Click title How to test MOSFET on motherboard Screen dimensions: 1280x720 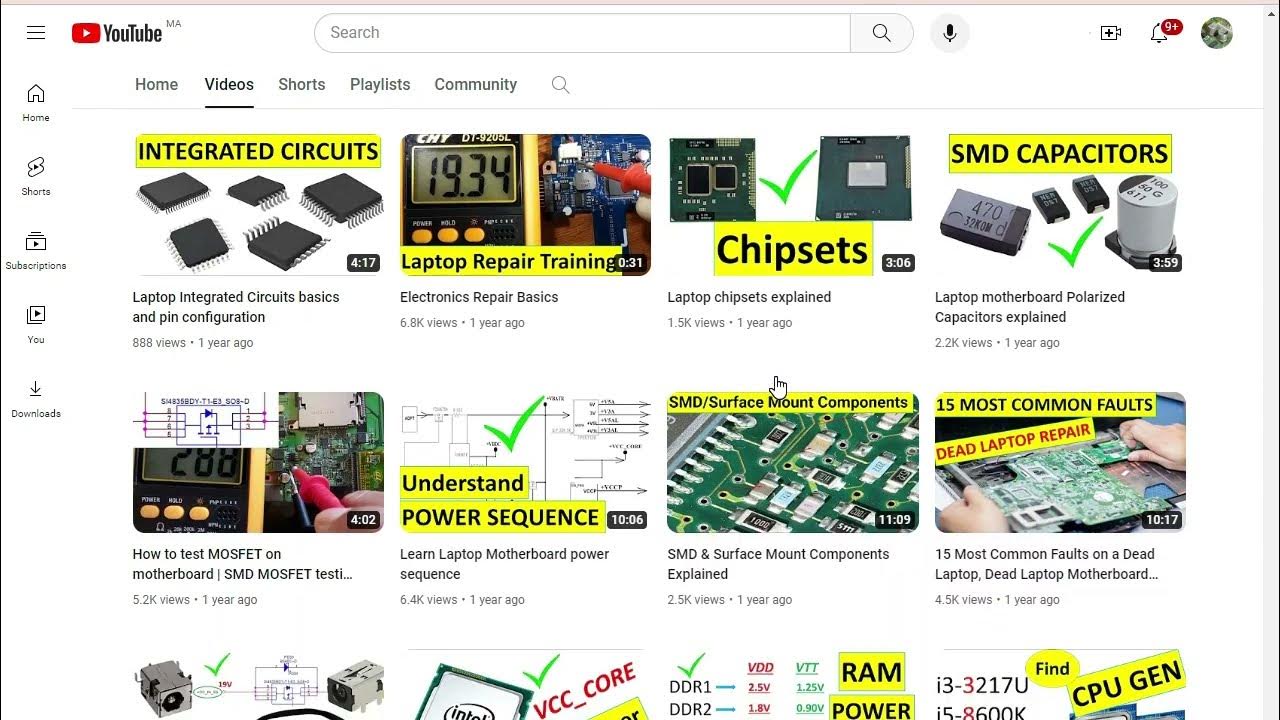pyautogui.click(x=242, y=564)
